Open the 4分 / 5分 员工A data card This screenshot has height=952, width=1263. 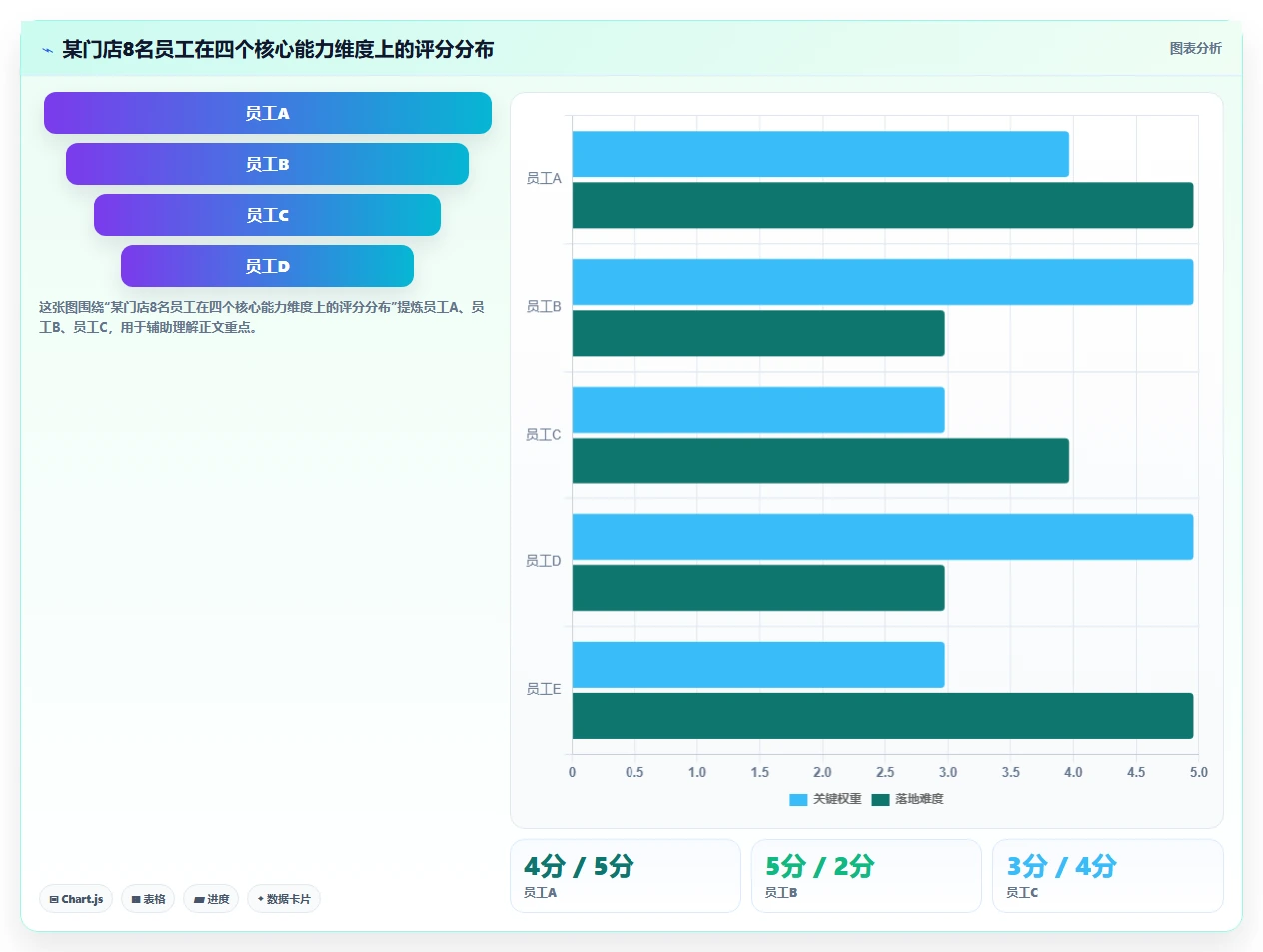(626, 876)
